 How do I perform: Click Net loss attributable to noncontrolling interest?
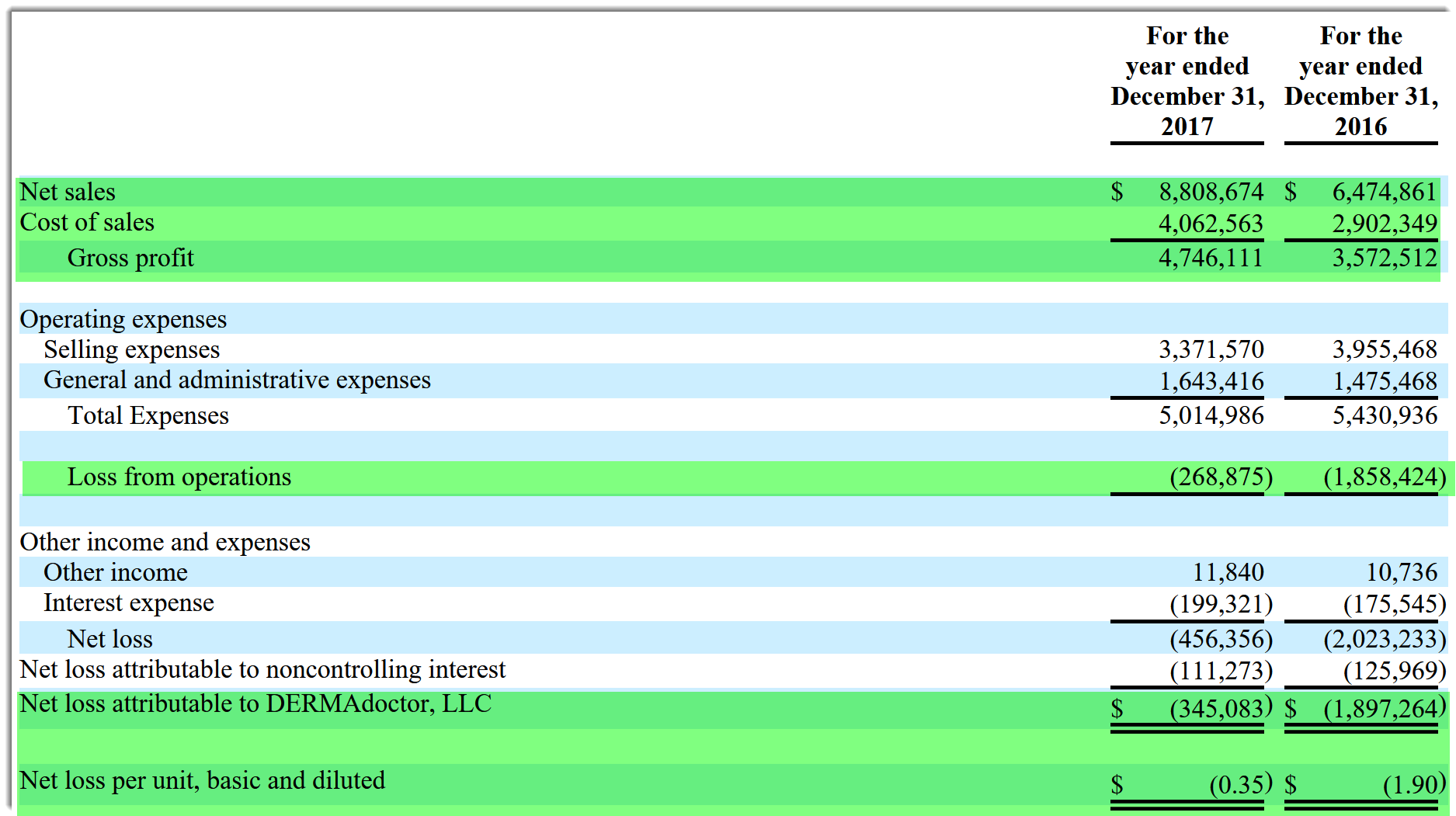pyautogui.click(x=263, y=669)
